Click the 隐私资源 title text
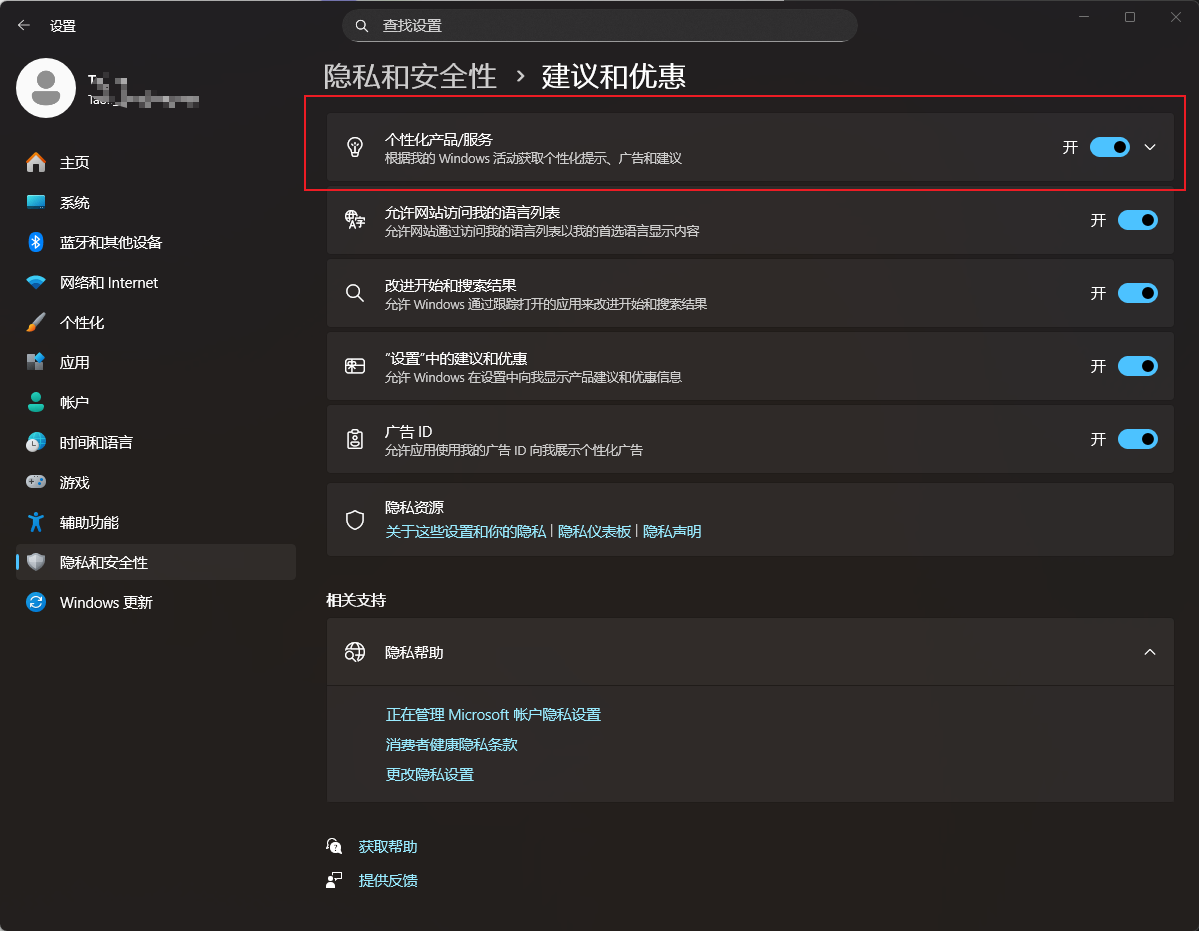Image resolution: width=1199 pixels, height=931 pixels. (414, 507)
